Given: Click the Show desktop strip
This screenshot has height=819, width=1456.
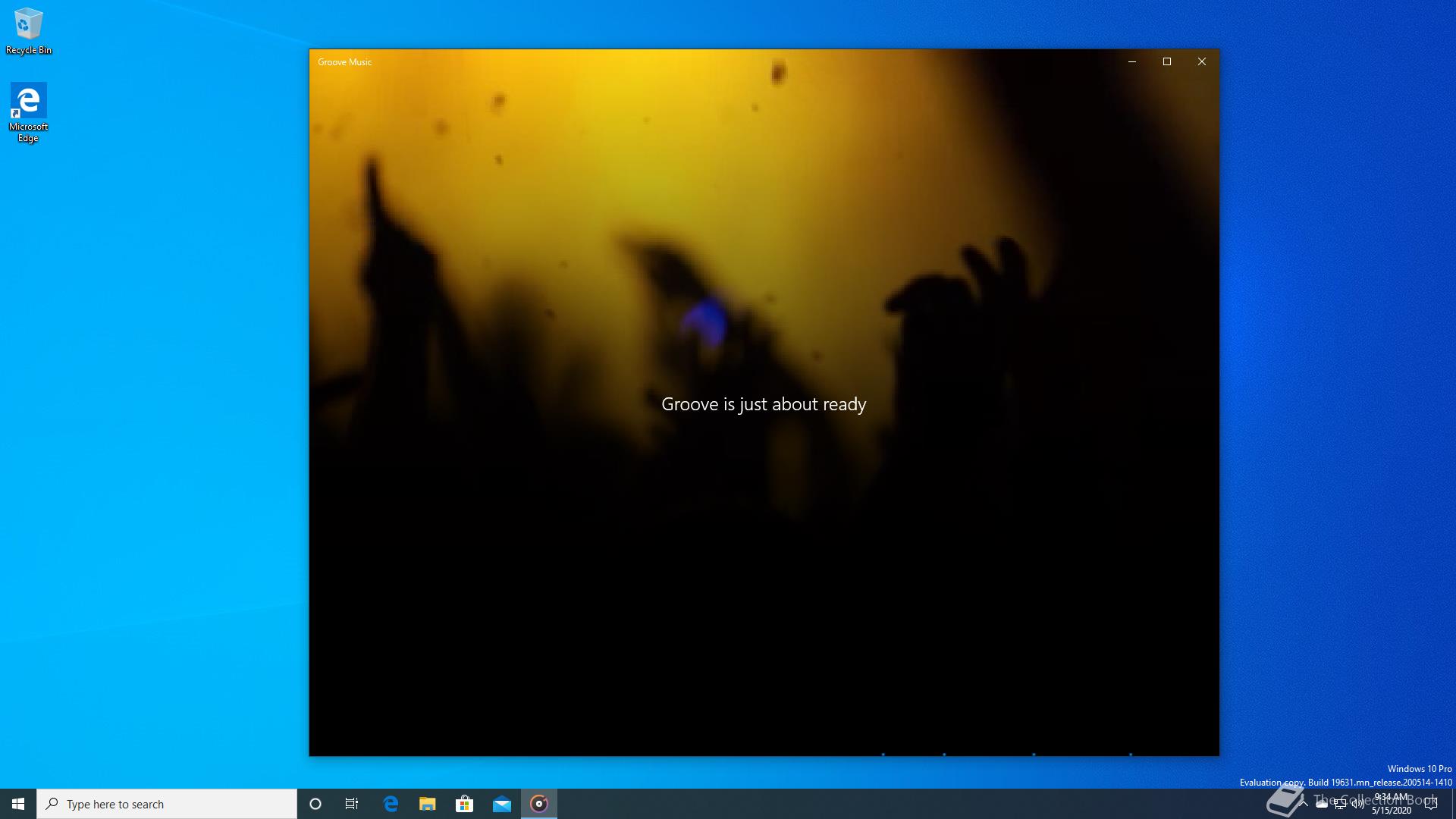Looking at the screenshot, I should coord(1453,804).
